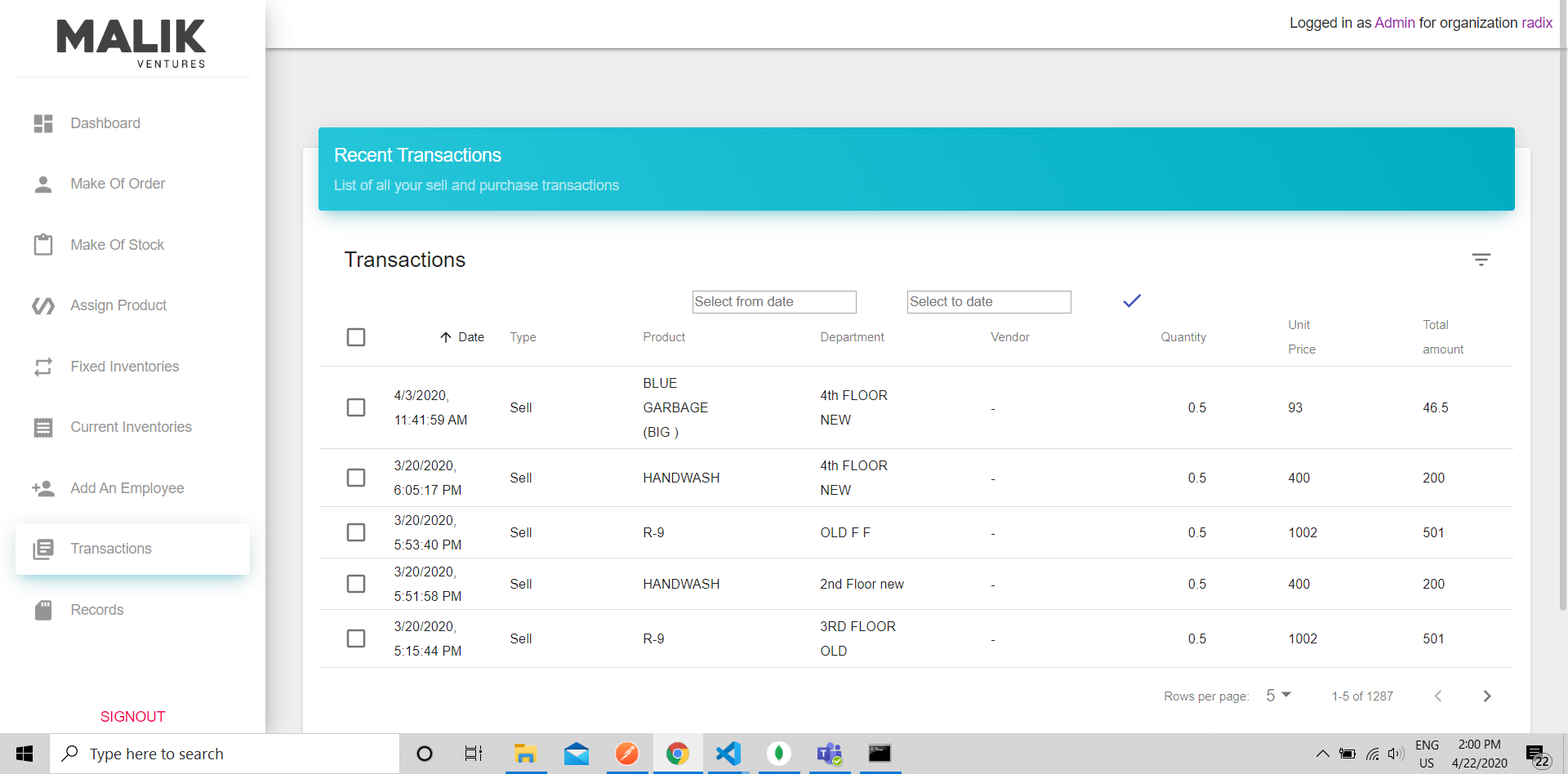Select the BLUE GARBAGE (BIG) transaction checkbox

[356, 407]
